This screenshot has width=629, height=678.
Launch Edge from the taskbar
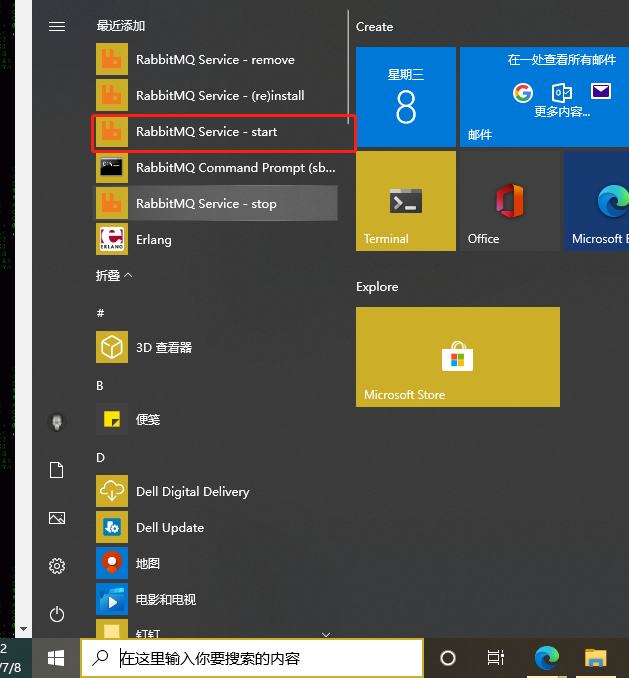click(x=546, y=658)
